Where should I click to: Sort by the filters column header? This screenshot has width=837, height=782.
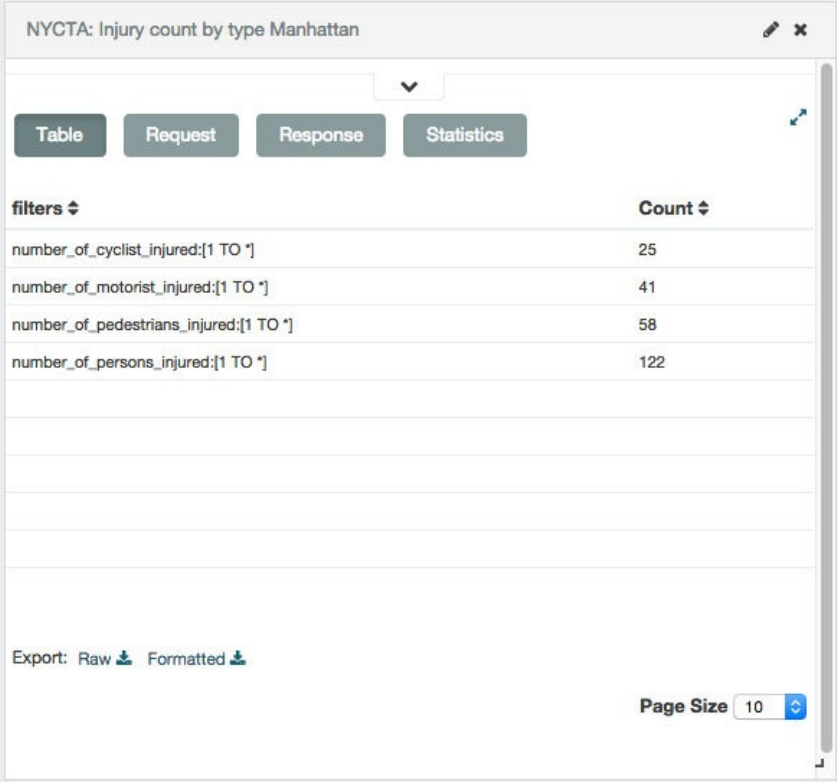(45, 209)
